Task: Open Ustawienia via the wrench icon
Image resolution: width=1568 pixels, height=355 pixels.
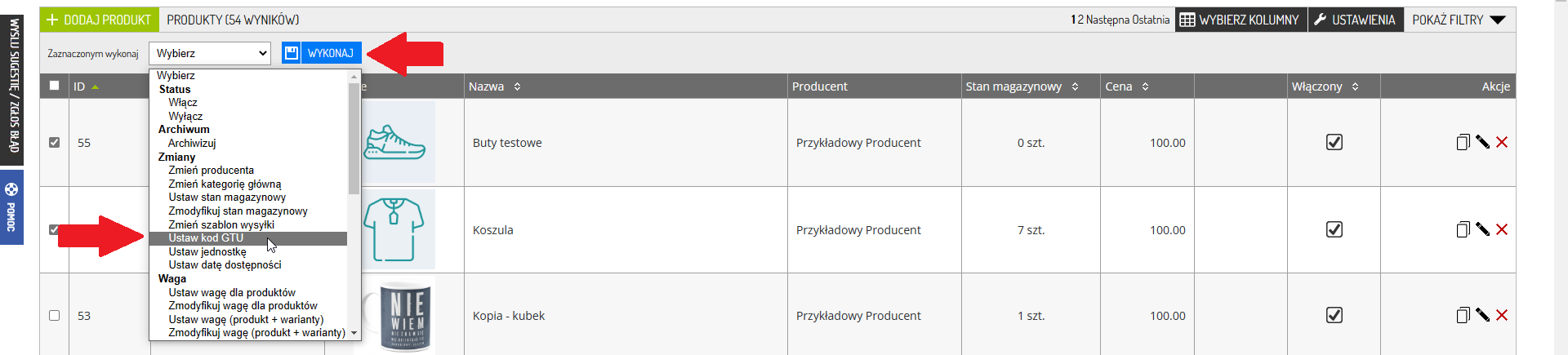Action: click(1320, 20)
